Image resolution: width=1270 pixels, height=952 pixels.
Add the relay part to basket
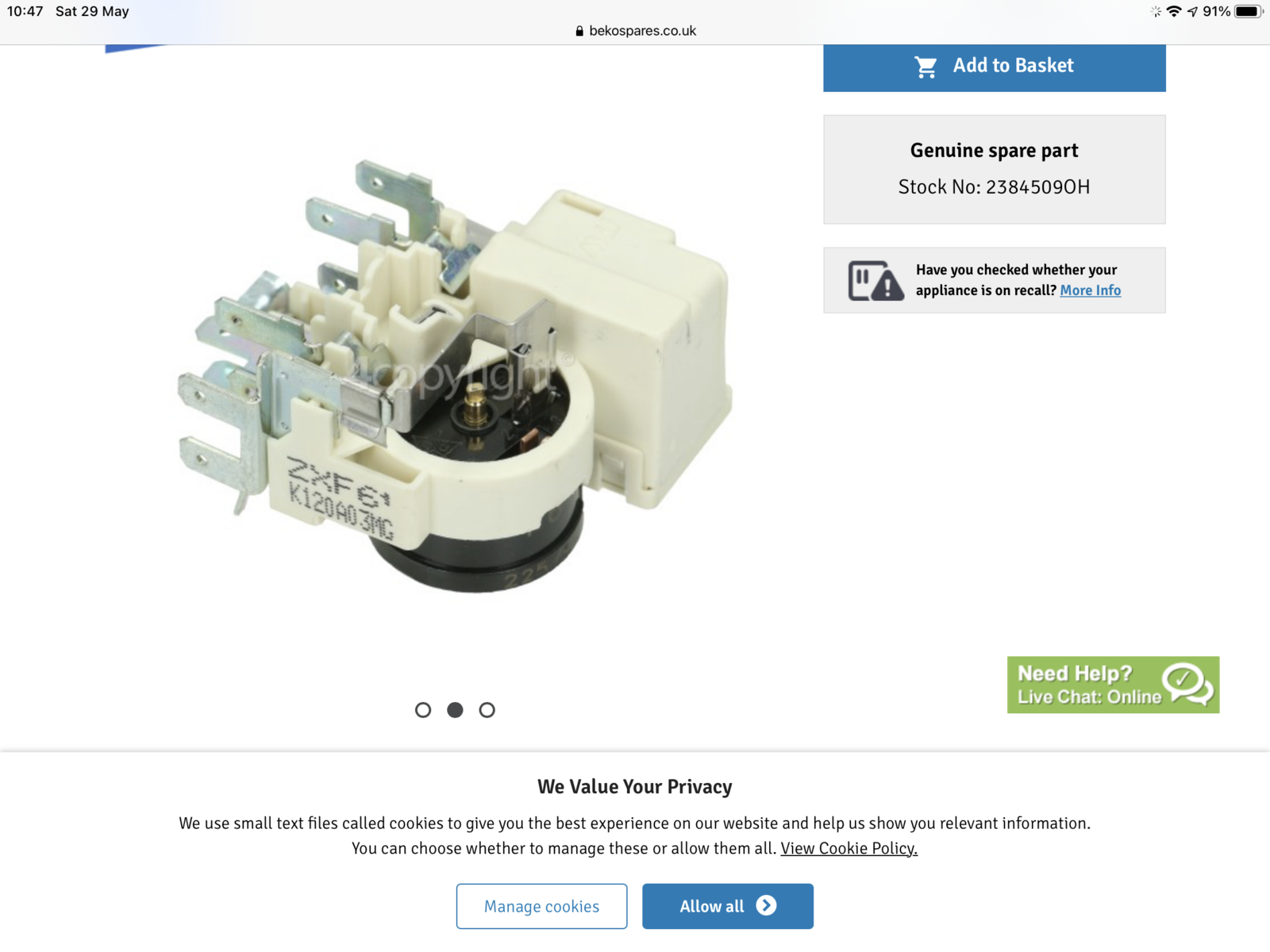(994, 67)
